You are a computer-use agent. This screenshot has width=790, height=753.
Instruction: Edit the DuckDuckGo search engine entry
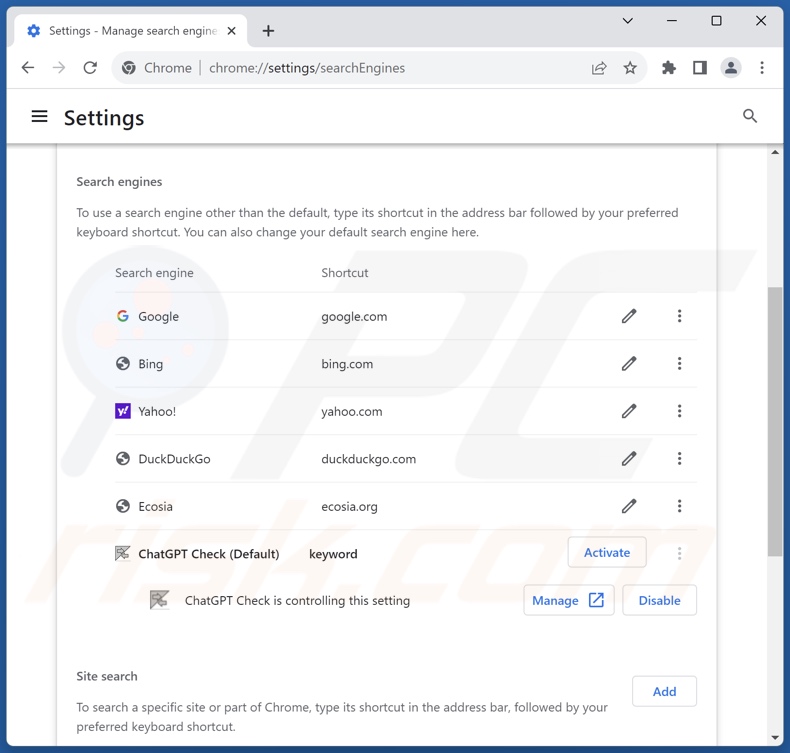click(629, 458)
